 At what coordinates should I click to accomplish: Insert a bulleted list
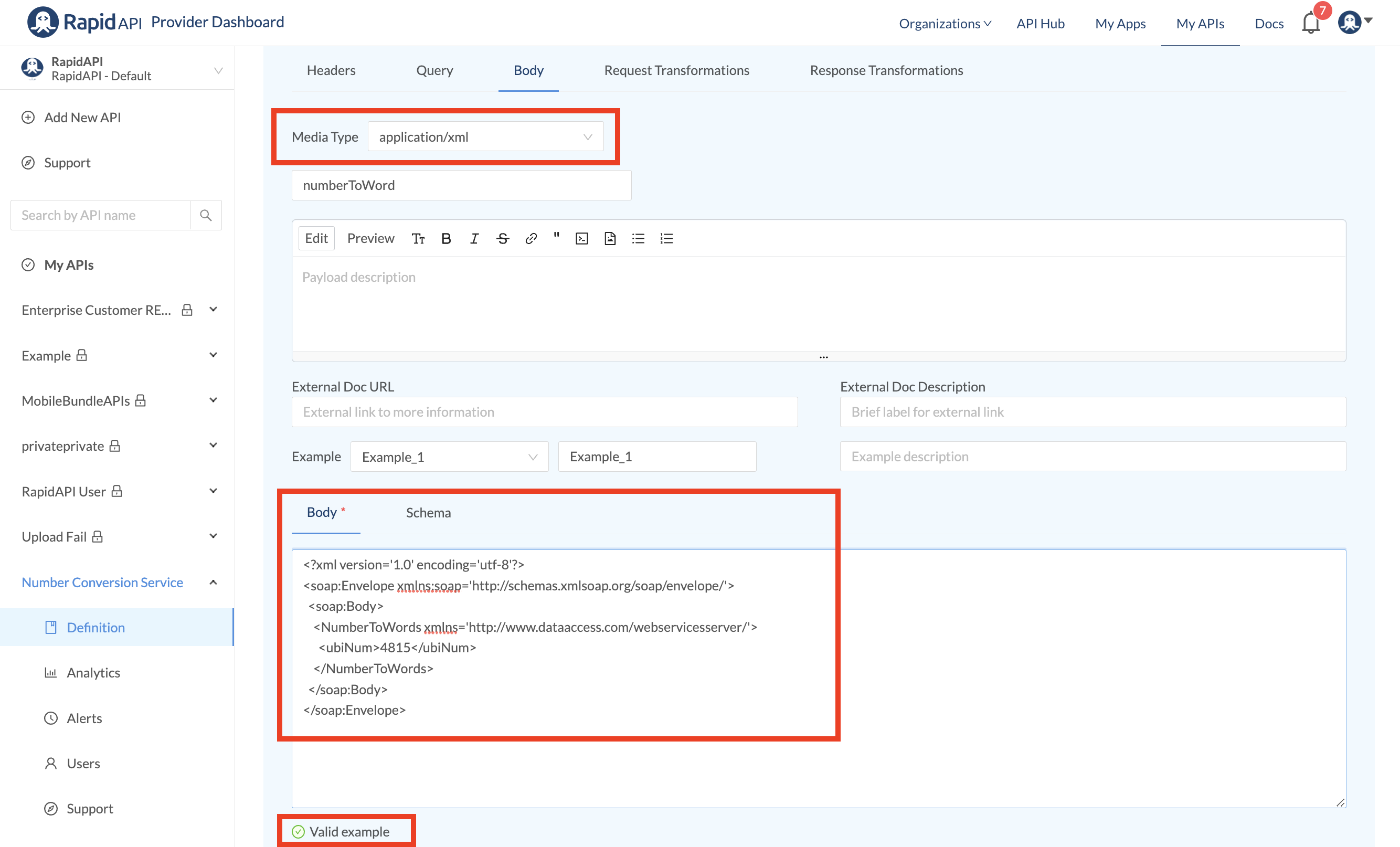638,239
